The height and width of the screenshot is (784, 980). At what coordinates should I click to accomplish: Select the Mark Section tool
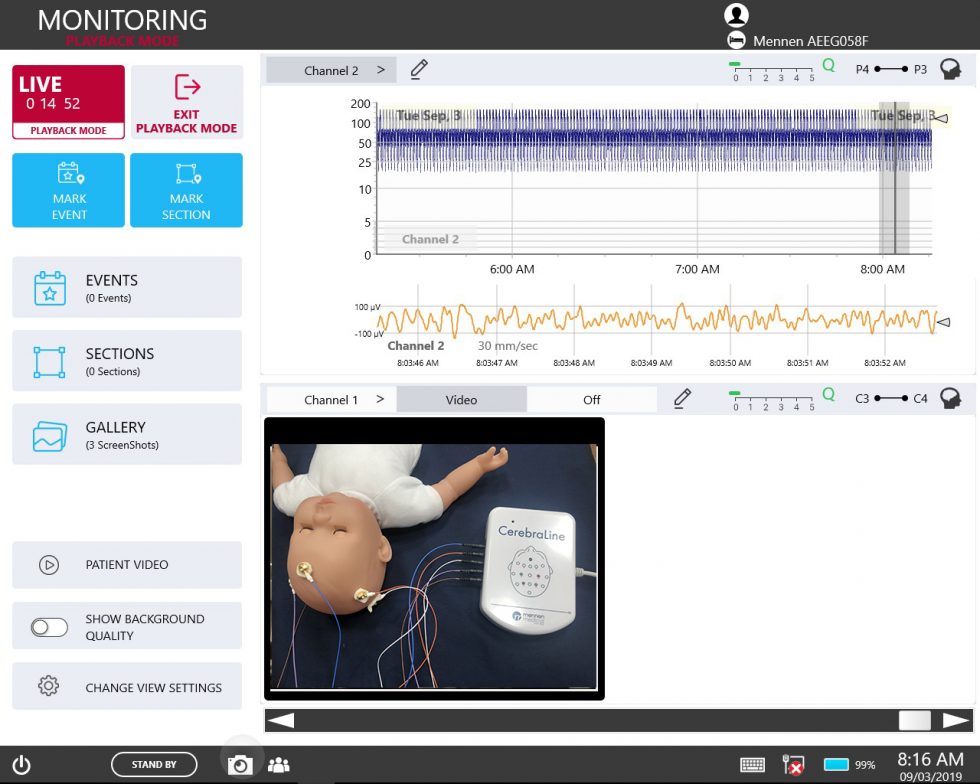[186, 190]
